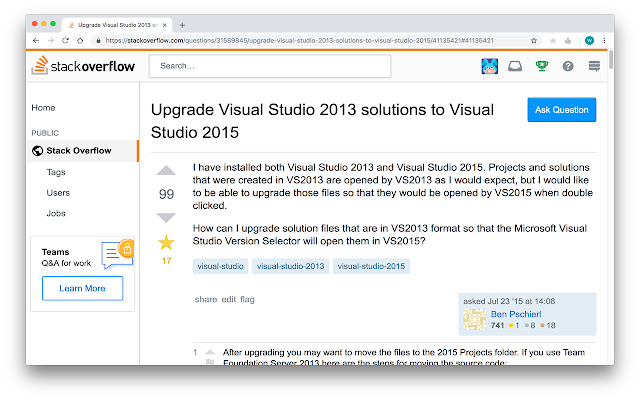
Task: Click the macOS yellow minimize button
Action: [44, 24]
